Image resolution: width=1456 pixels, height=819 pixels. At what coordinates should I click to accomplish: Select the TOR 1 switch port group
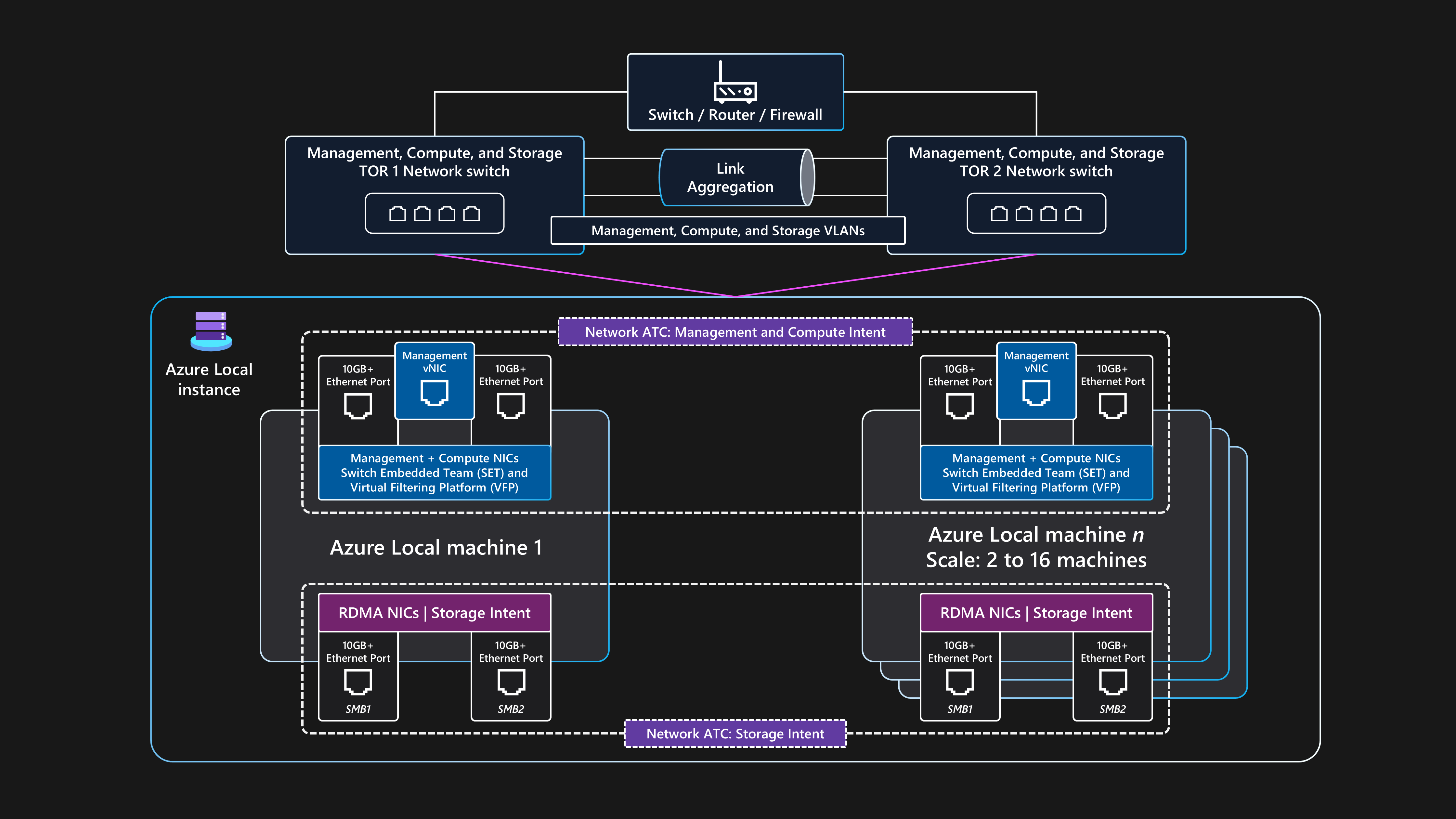pyautogui.click(x=434, y=213)
